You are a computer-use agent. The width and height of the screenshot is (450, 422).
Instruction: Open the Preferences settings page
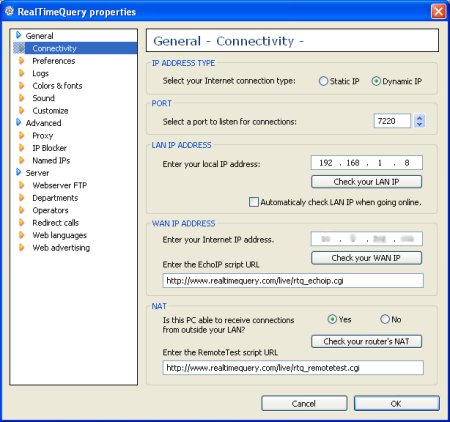tap(54, 61)
